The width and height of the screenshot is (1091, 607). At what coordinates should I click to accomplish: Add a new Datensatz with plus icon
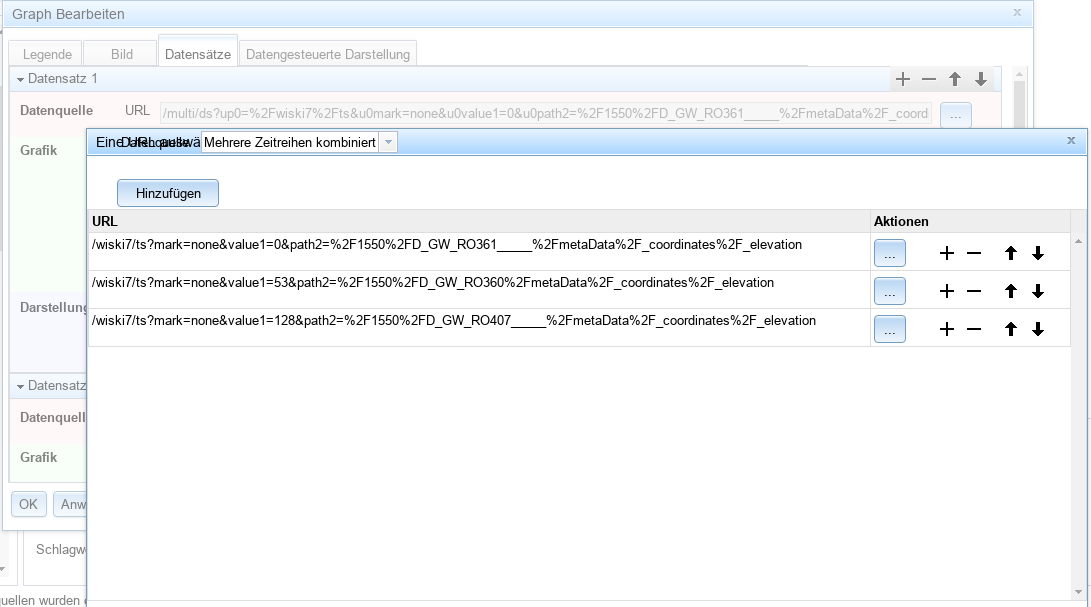903,79
